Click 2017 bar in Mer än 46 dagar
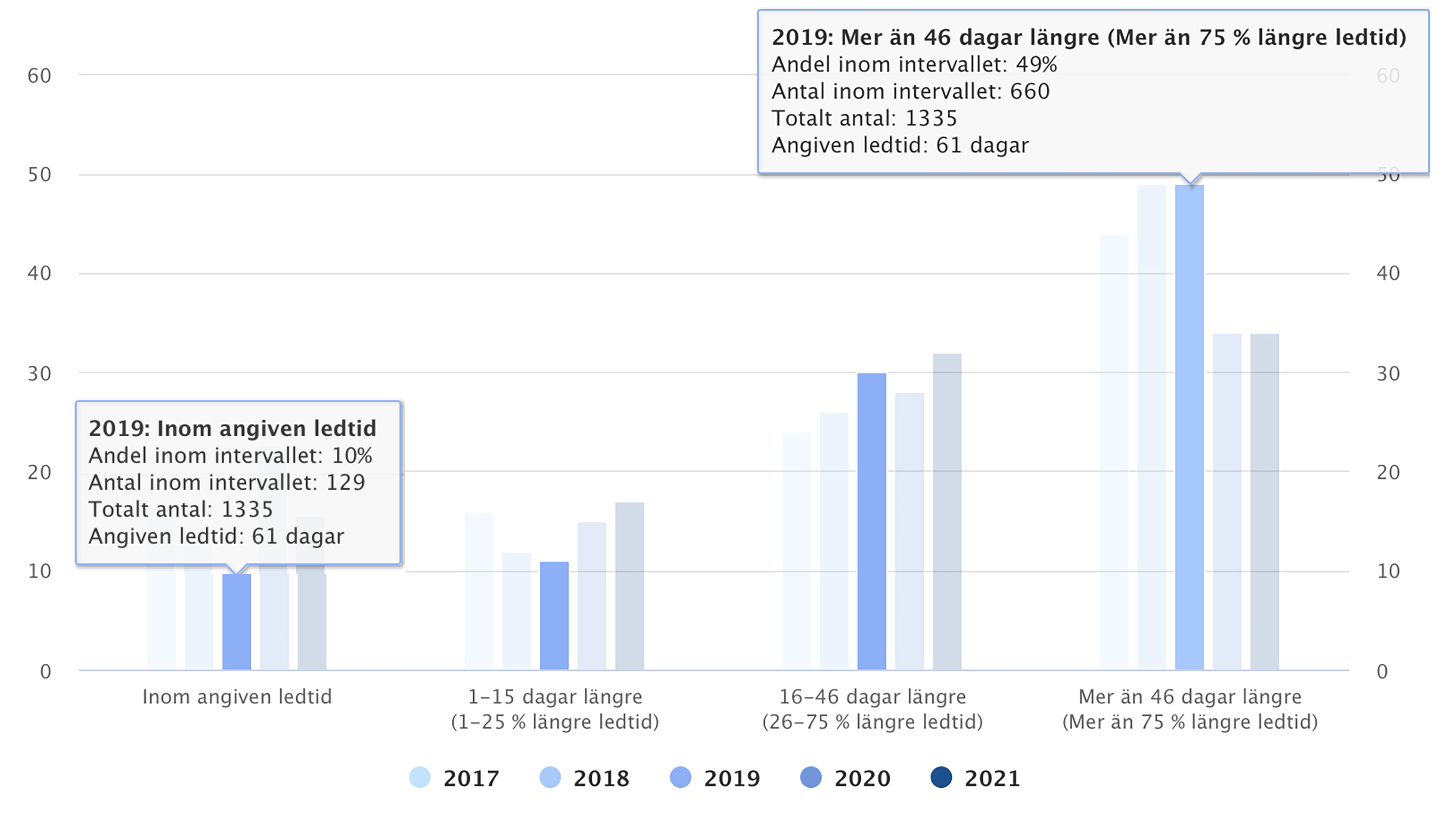Image resolution: width=1456 pixels, height=814 pixels. pyautogui.click(x=1114, y=452)
